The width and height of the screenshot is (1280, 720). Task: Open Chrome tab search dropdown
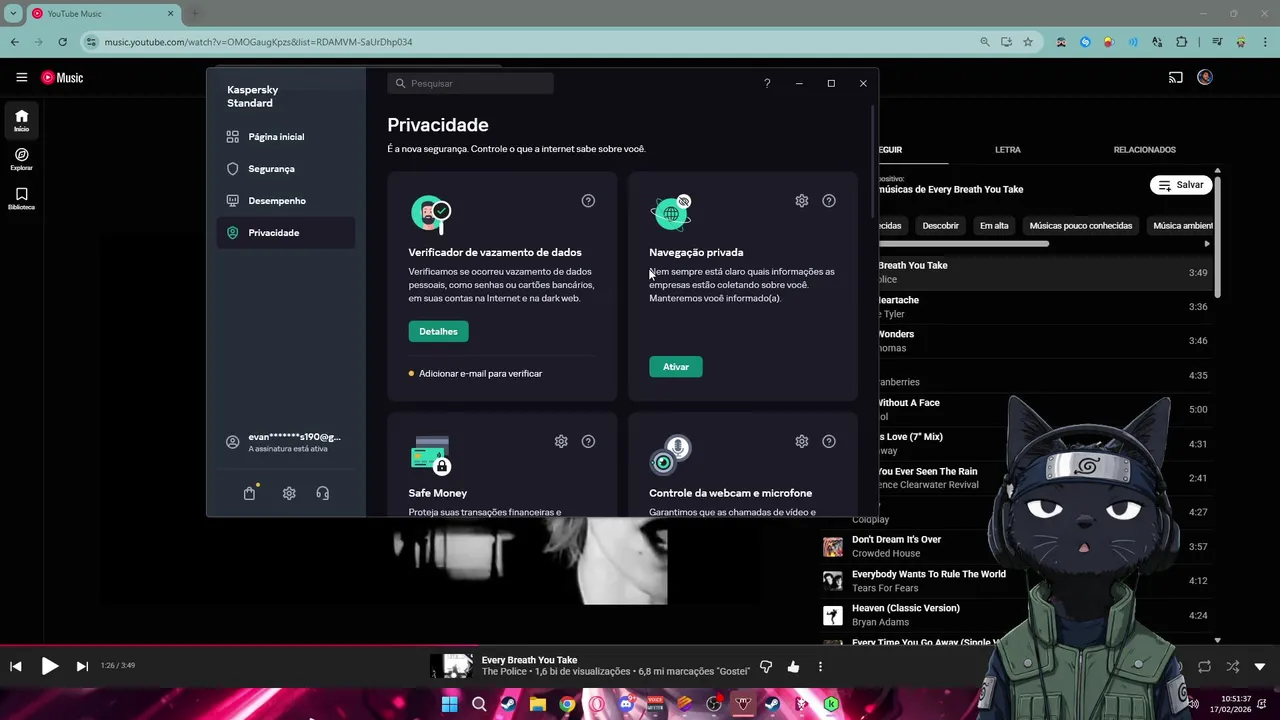[13, 13]
